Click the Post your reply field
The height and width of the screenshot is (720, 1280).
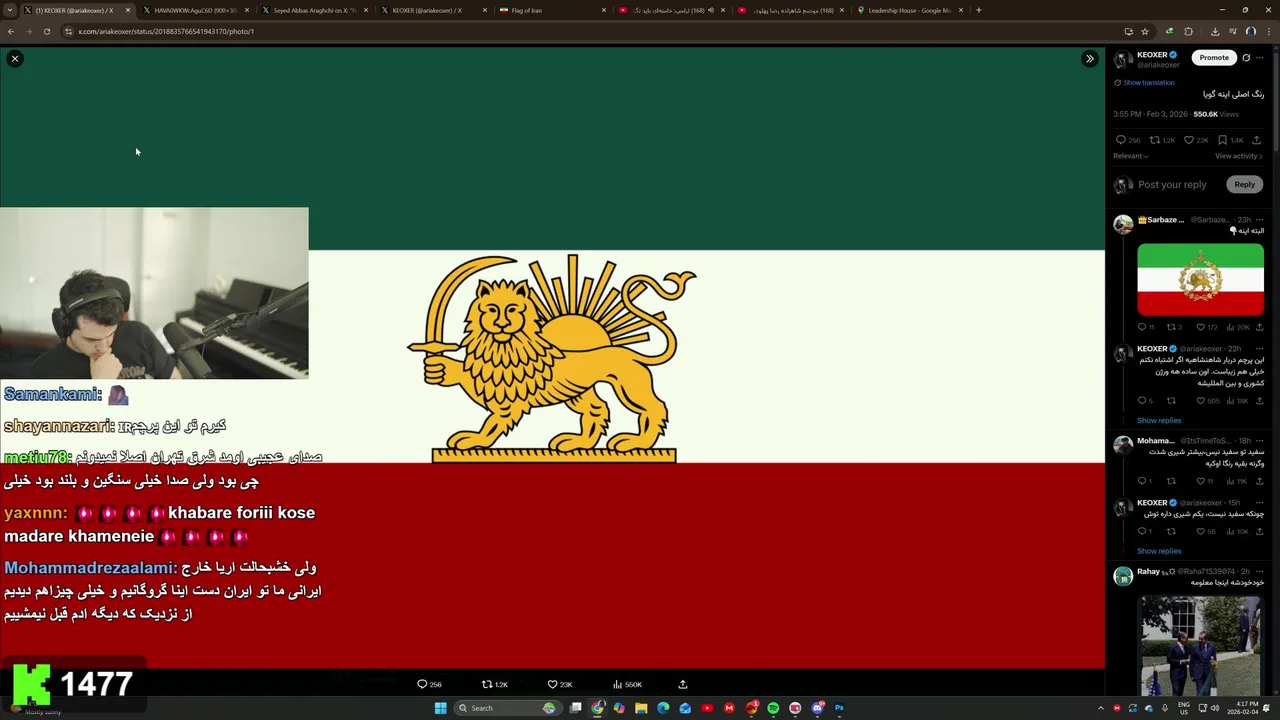click(1172, 185)
